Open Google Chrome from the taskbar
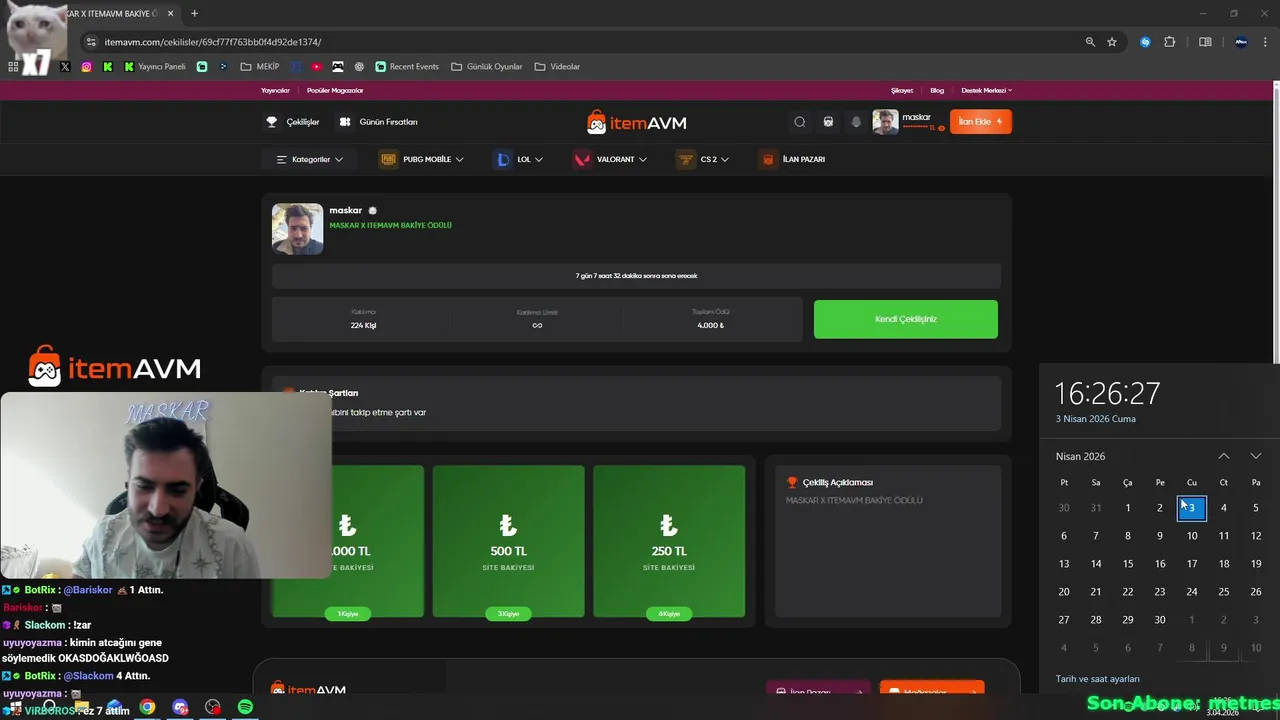Viewport: 1280px width, 720px height. coord(148,707)
